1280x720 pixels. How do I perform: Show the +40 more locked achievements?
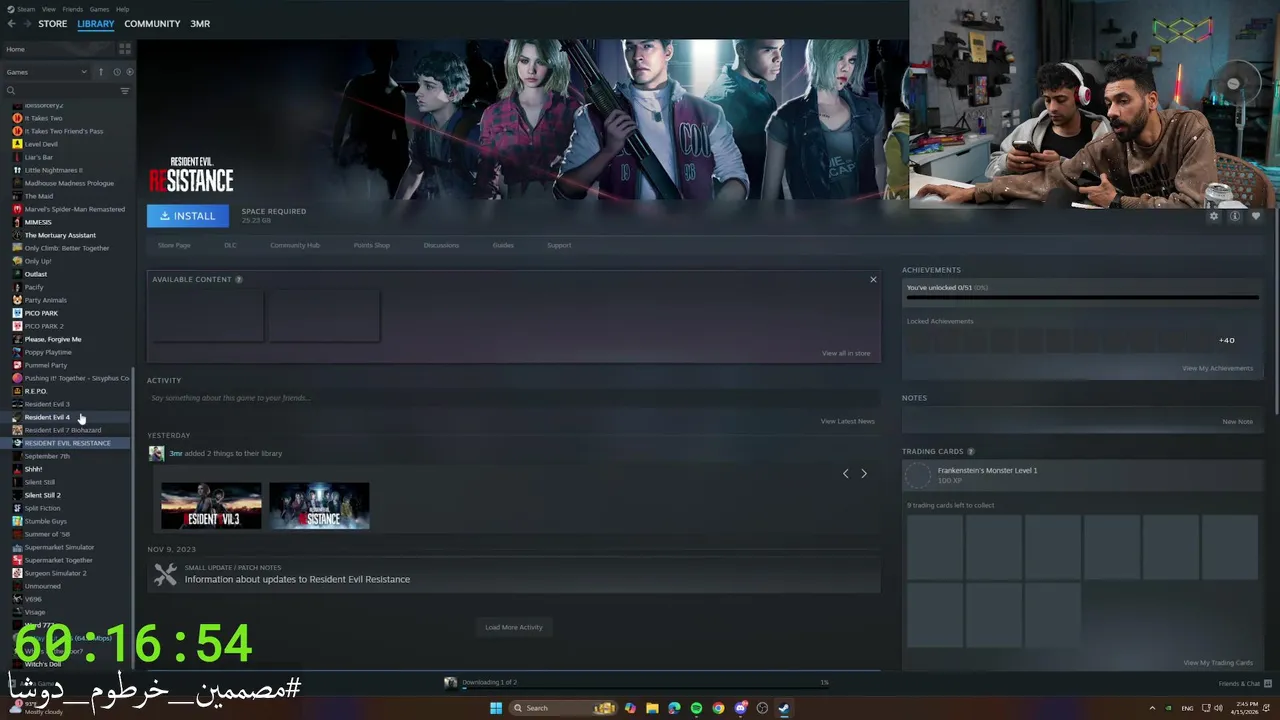coord(1226,340)
